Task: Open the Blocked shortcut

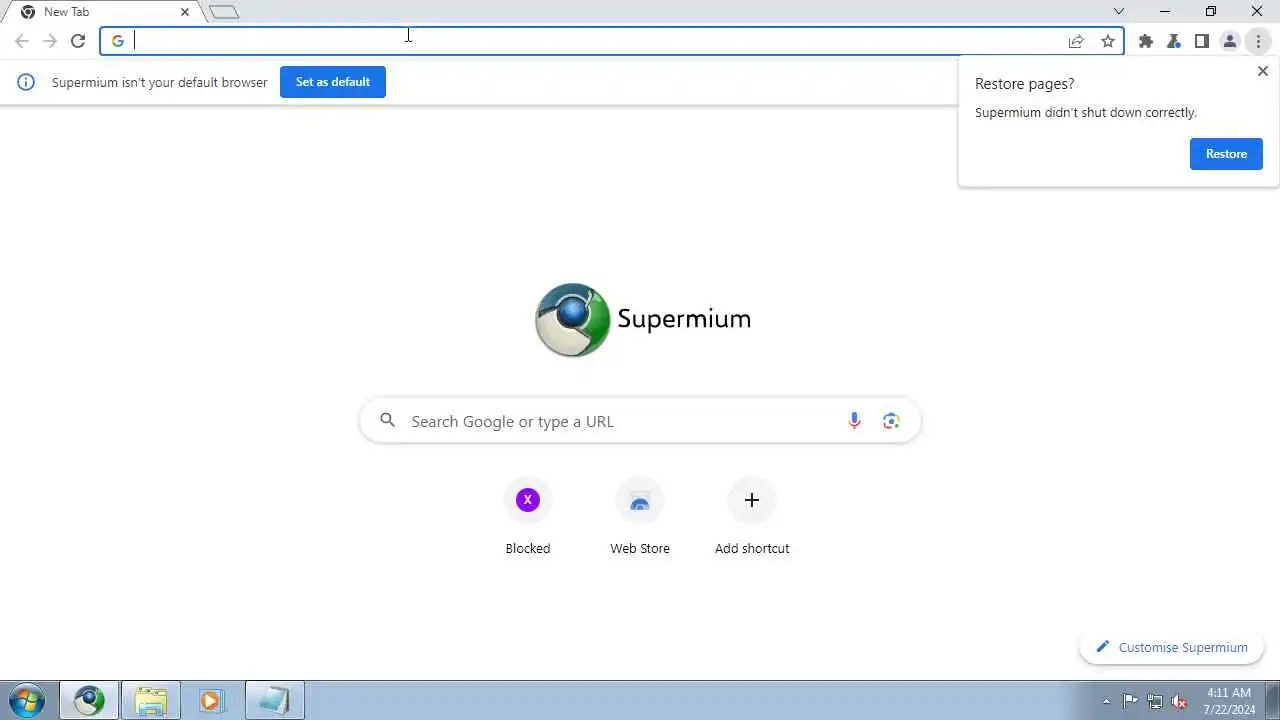Action: (528, 517)
